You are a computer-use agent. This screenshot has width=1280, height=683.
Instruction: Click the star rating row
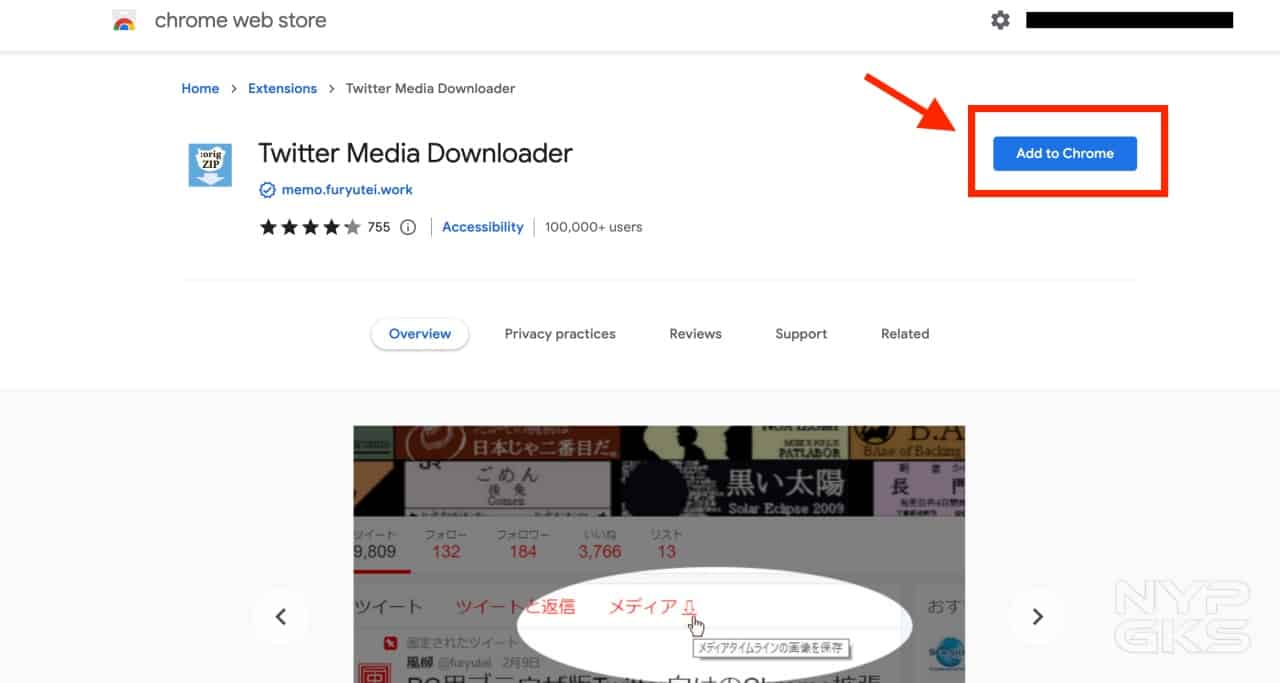310,227
